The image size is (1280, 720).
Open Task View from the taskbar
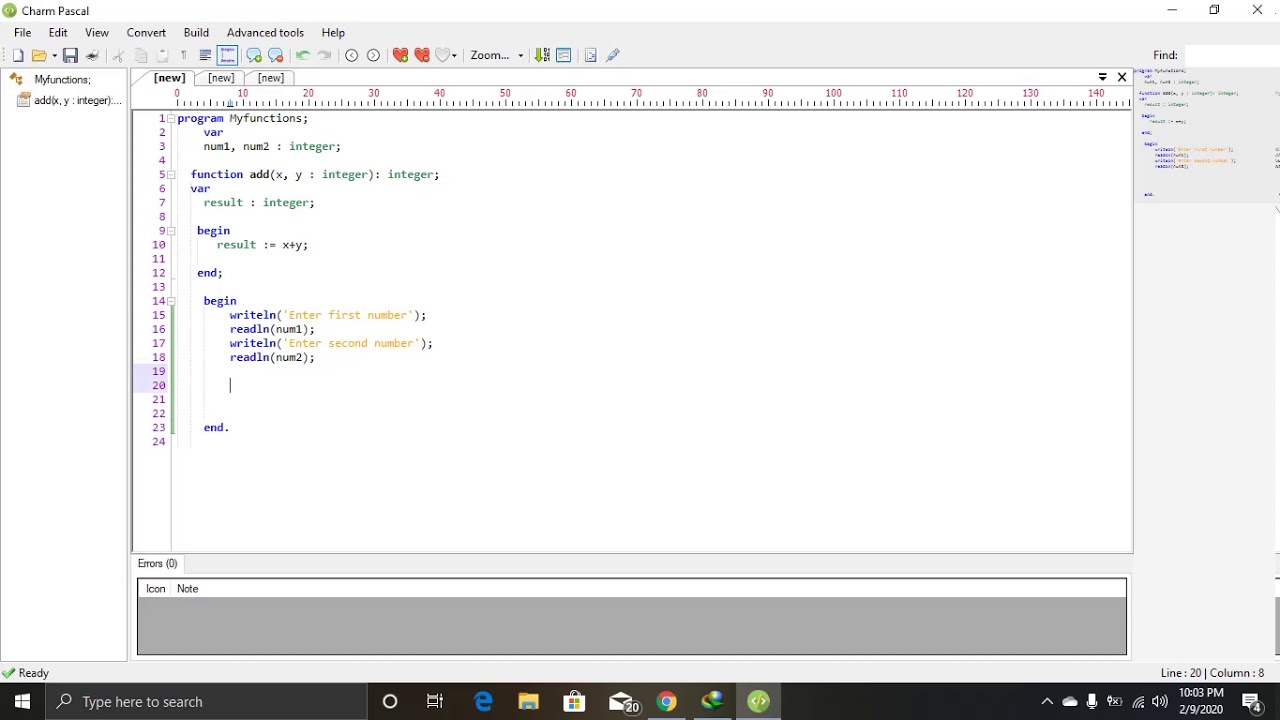435,702
